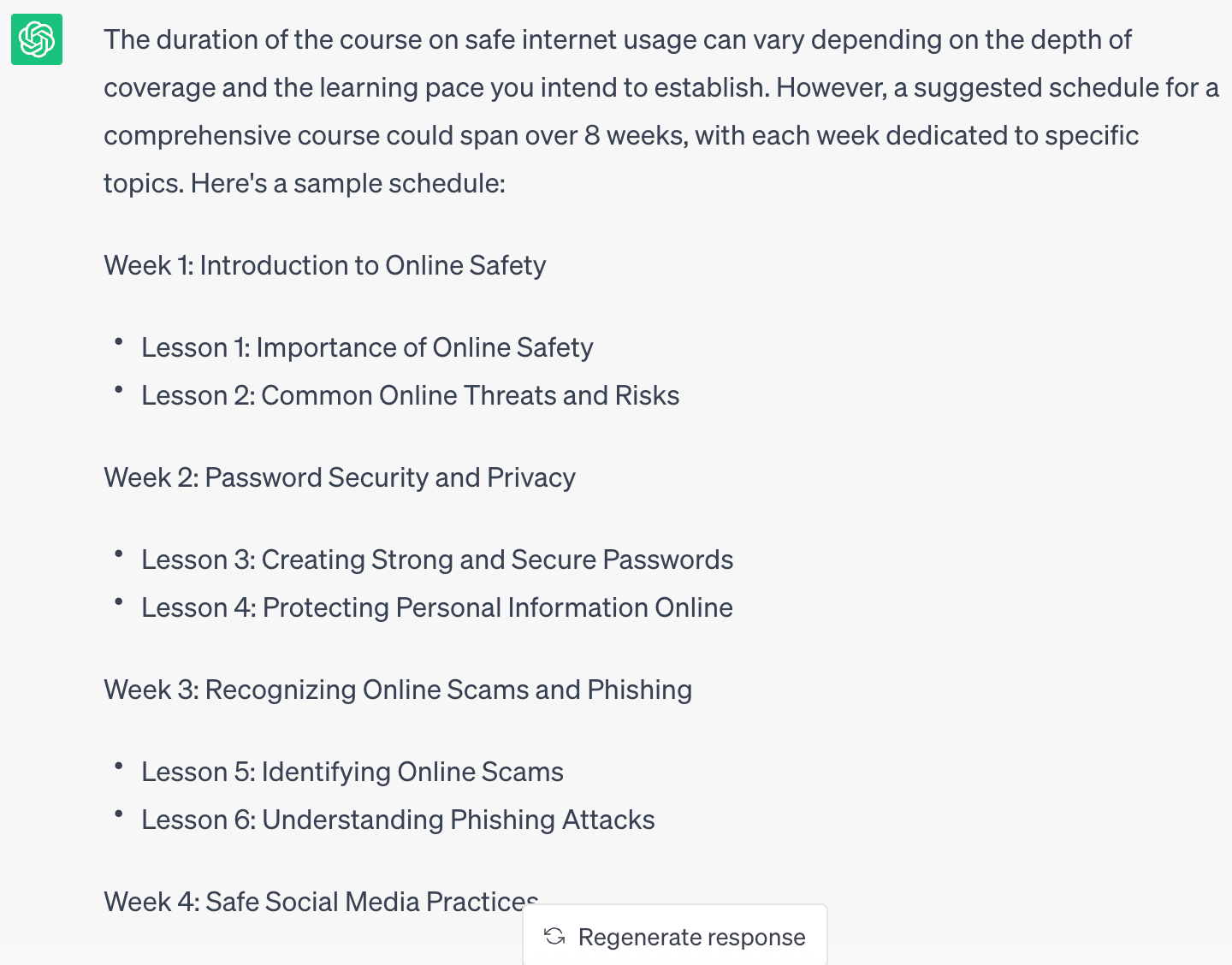Click the bullet before Lesson 6
This screenshot has width=1232, height=965.
point(119,814)
